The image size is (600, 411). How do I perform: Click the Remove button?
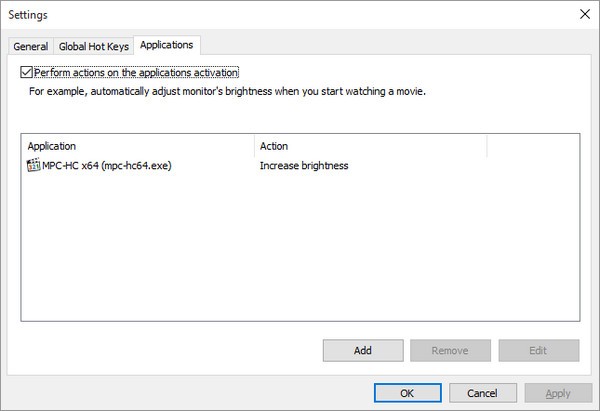click(450, 350)
